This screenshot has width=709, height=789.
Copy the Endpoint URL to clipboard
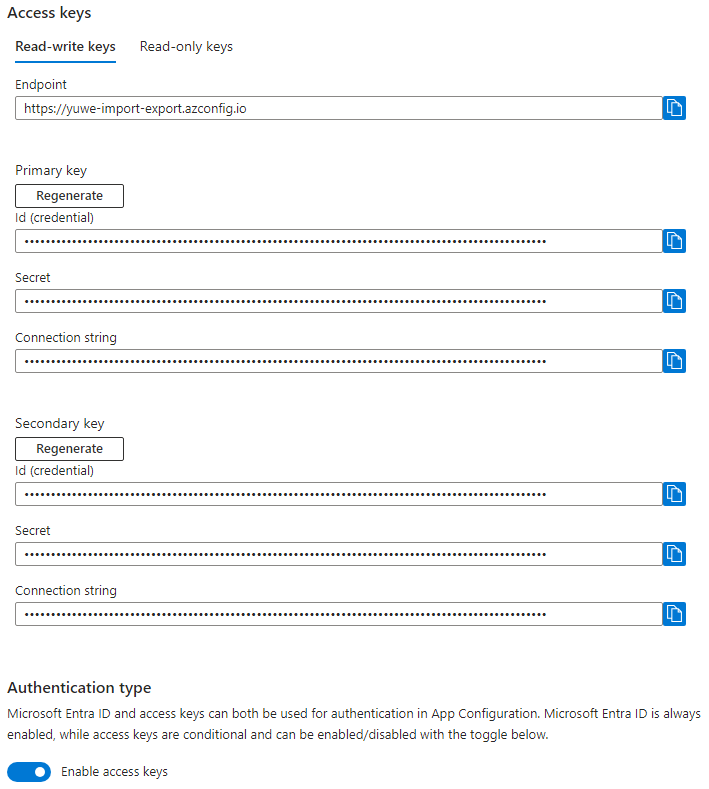point(674,108)
